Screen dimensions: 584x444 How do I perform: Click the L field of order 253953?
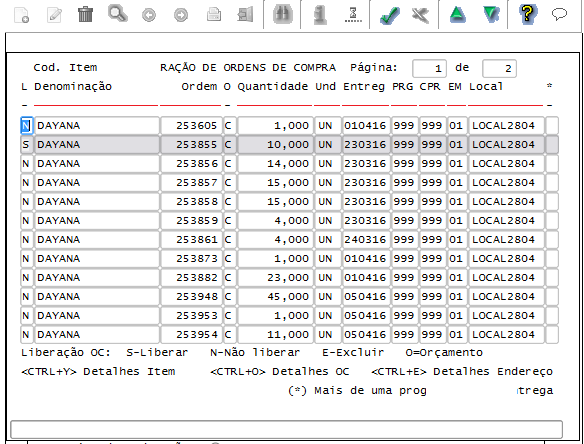[x=26, y=315]
